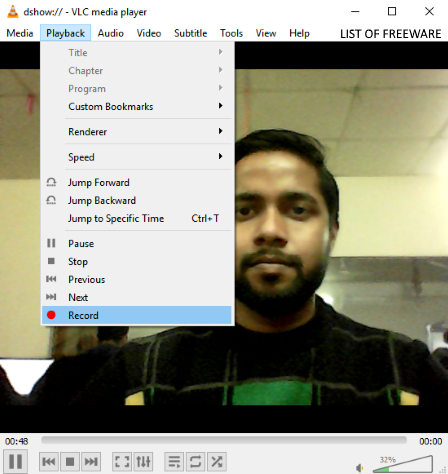Click the Jump Forward icon
The height and width of the screenshot is (474, 448).
point(51,182)
